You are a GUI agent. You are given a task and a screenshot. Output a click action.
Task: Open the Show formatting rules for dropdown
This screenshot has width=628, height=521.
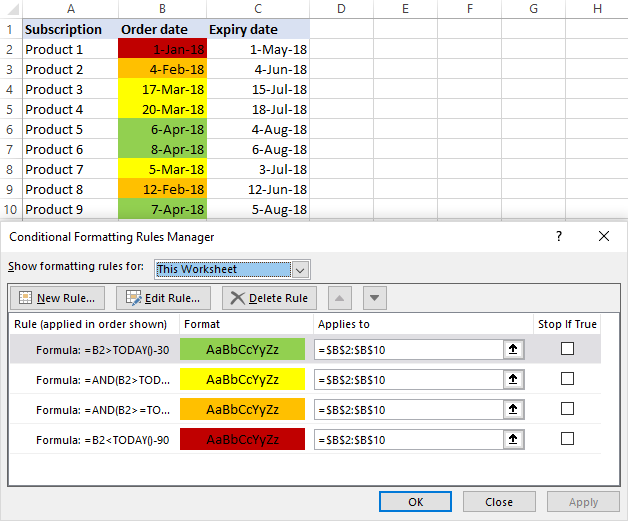pyautogui.click(x=300, y=269)
